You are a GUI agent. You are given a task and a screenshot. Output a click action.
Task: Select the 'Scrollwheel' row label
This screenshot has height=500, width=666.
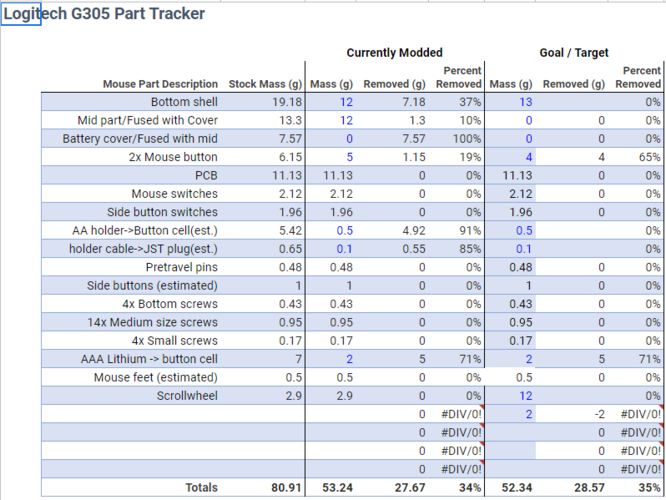click(187, 395)
